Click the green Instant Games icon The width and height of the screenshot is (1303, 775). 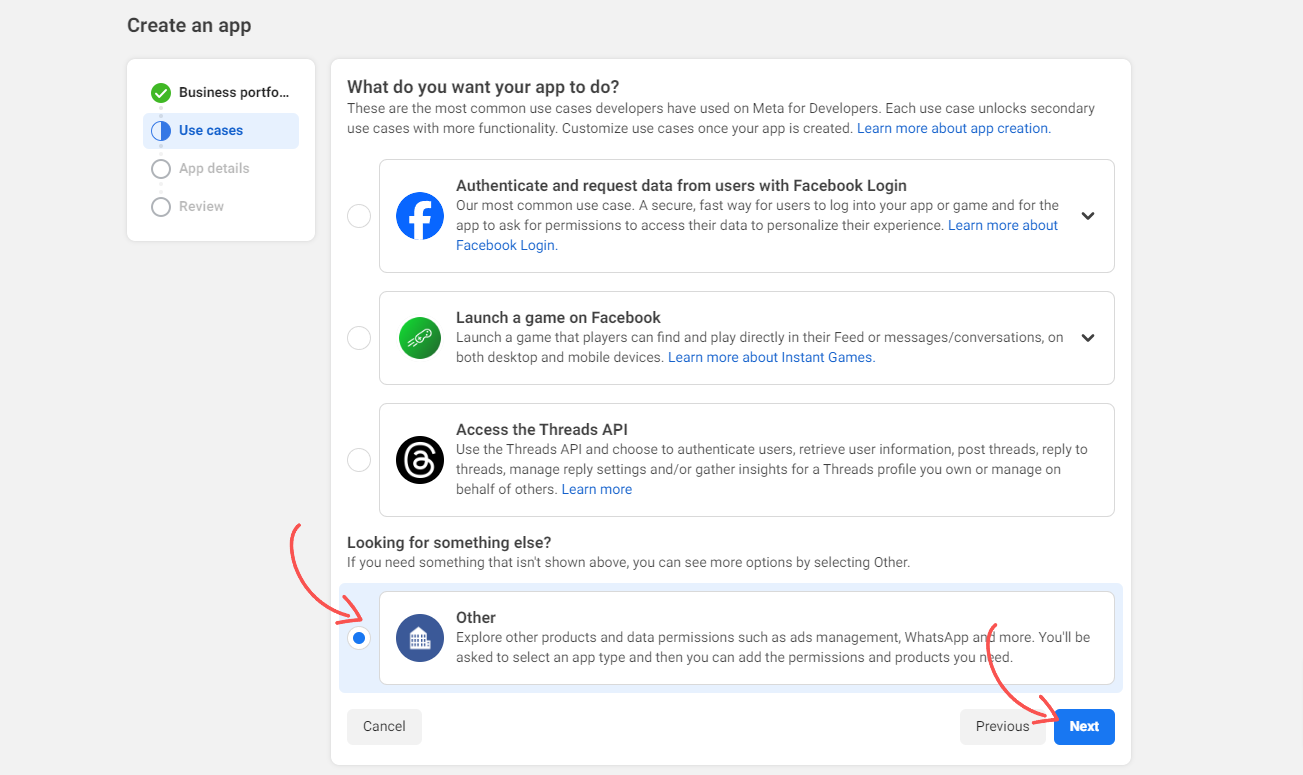coord(419,337)
